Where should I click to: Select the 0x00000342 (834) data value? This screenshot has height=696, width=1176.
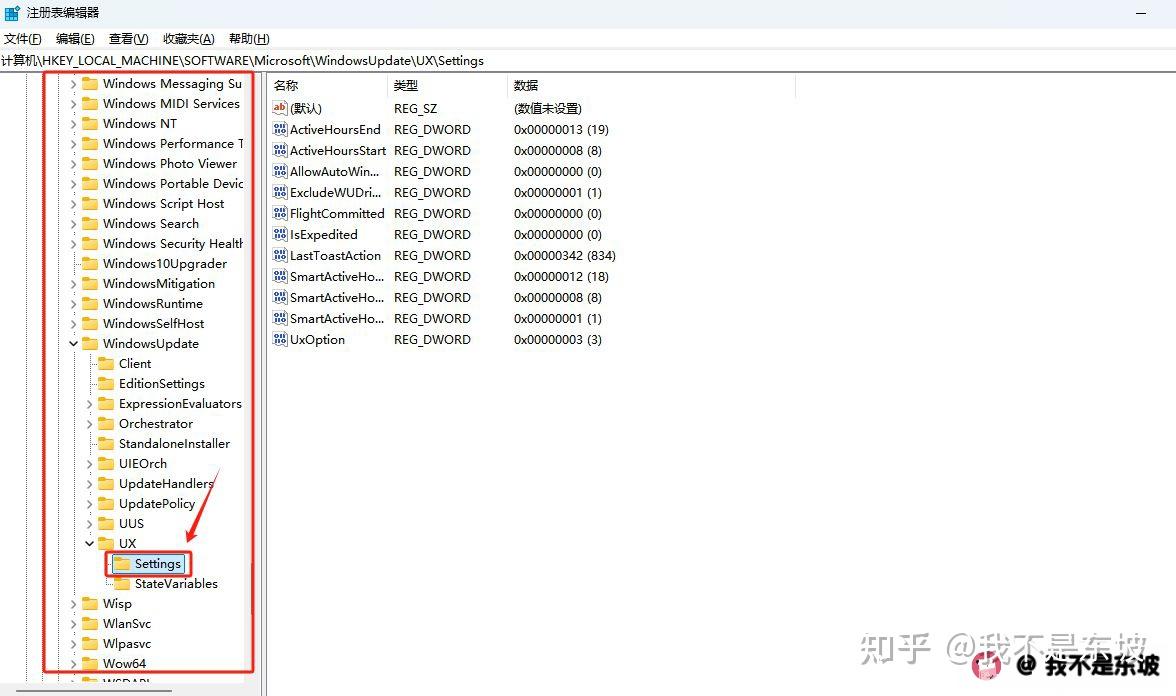tap(565, 256)
